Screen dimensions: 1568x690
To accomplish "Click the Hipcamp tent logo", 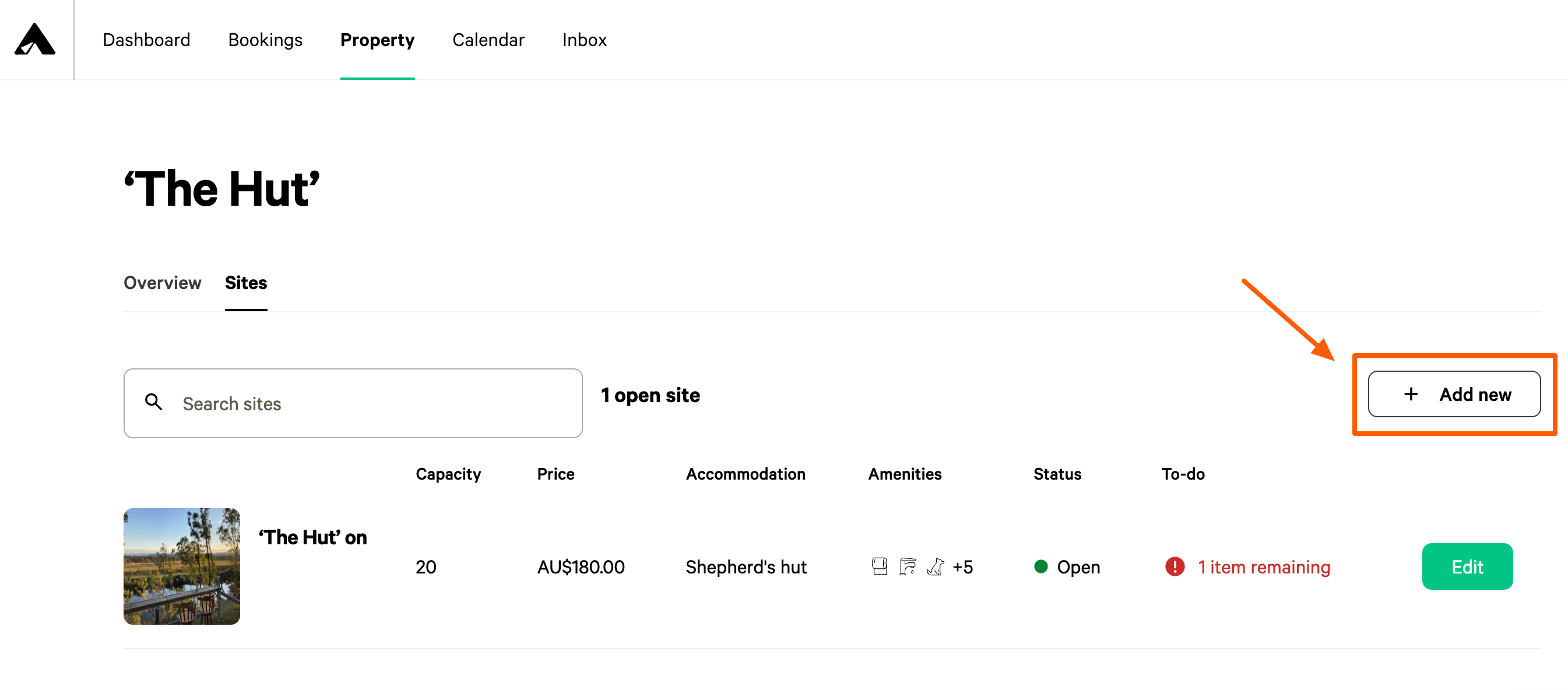I will tap(35, 39).
